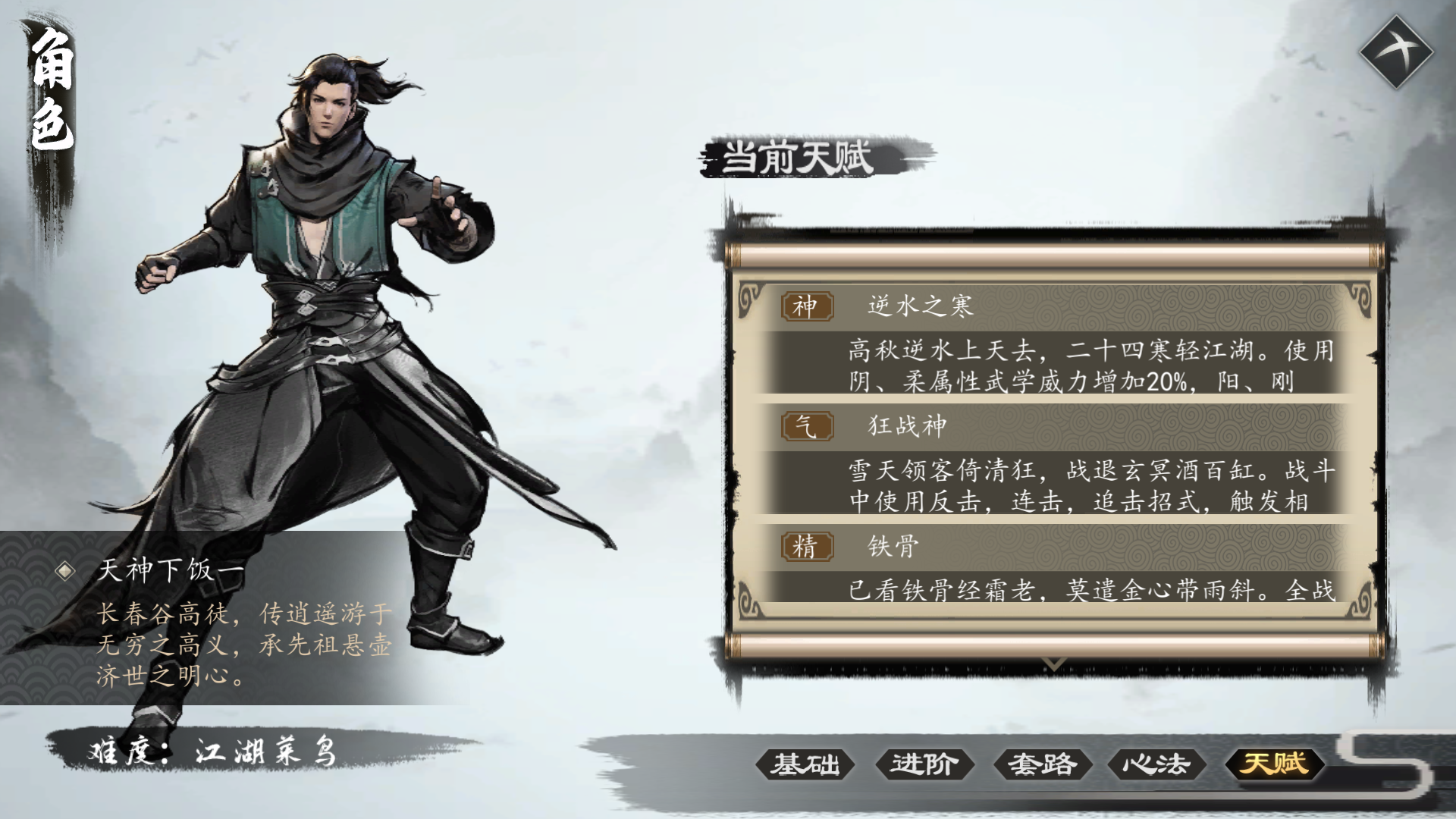Click the 难度：江湖菜鸟 difficulty label
The image size is (1456, 819).
pos(212,752)
